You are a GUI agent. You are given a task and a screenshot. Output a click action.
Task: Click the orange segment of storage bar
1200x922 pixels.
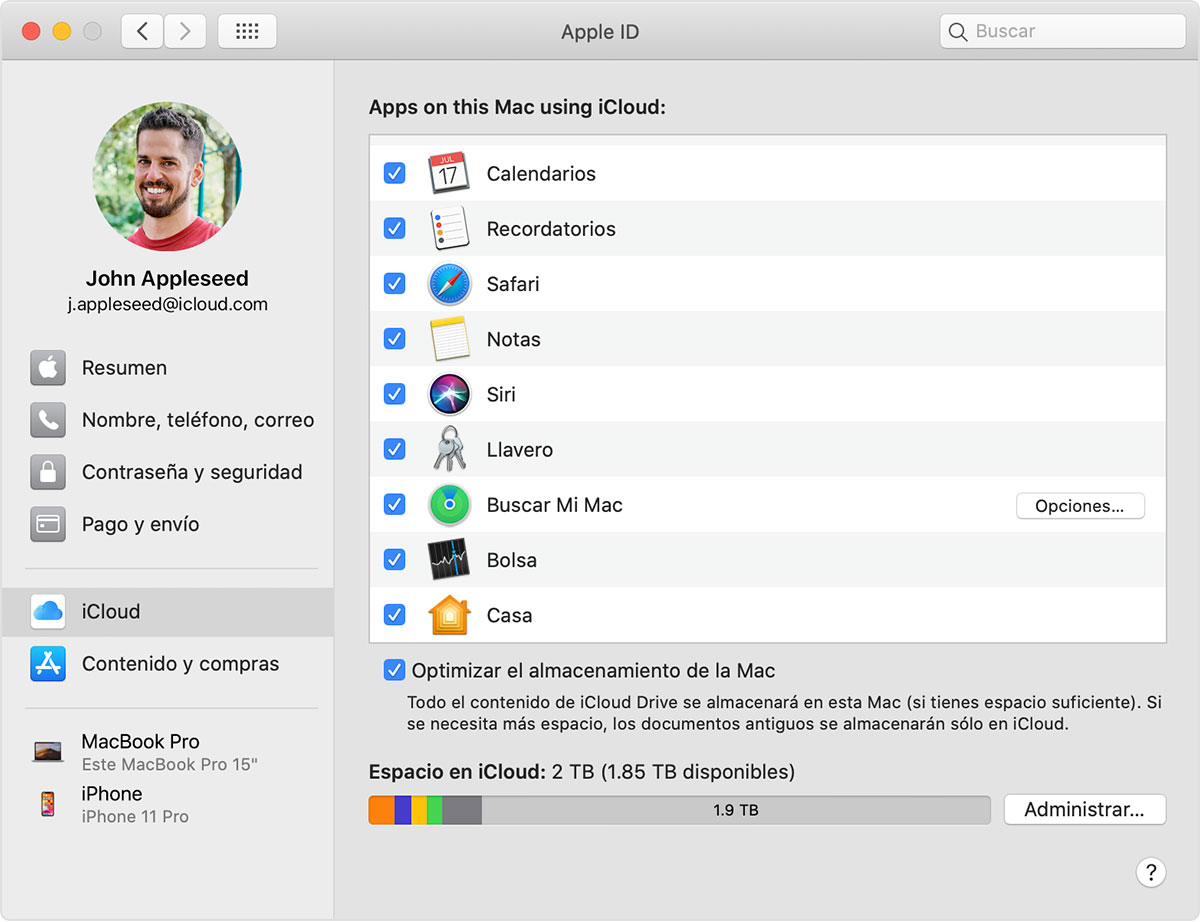coord(381,810)
